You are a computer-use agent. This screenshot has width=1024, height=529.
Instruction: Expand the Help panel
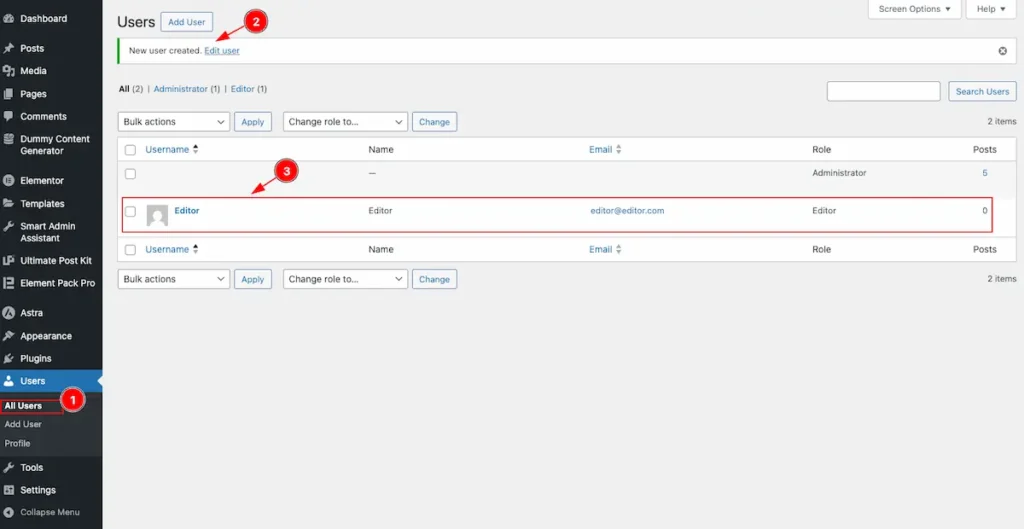pyautogui.click(x=991, y=9)
